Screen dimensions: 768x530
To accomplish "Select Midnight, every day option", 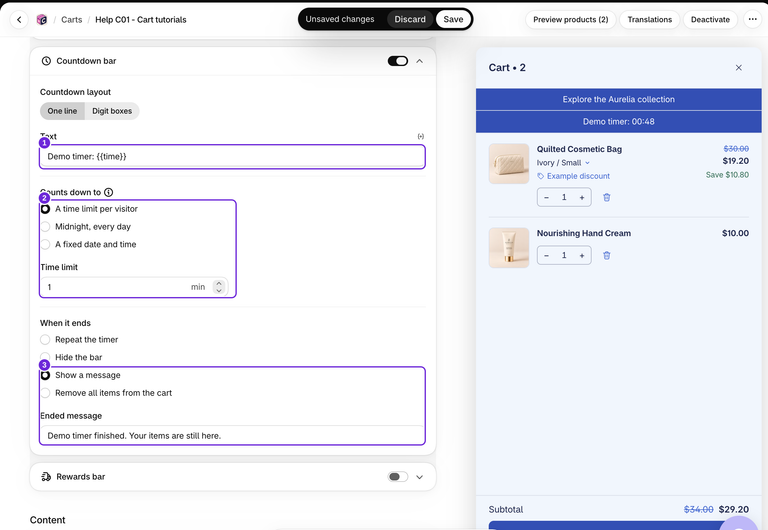I will [x=45, y=227].
